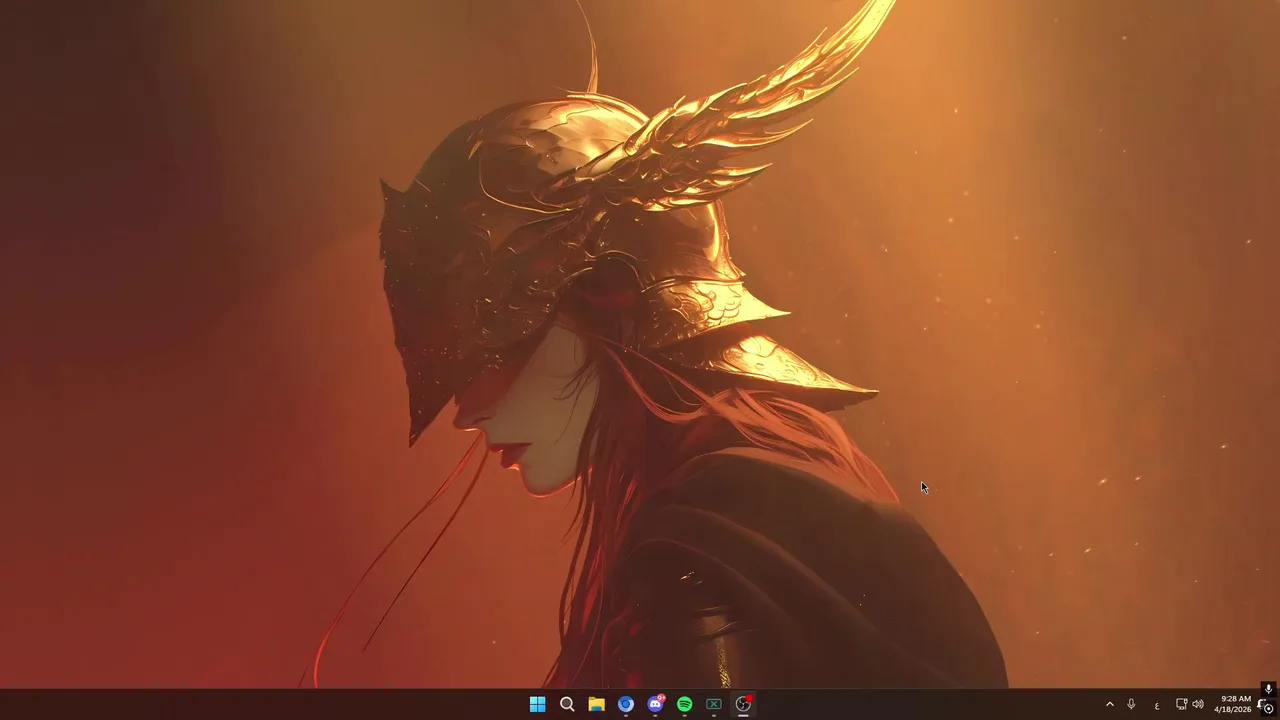The height and width of the screenshot is (720, 1280).
Task: Switch to OBS Studio on the taskbar
Action: [743, 704]
